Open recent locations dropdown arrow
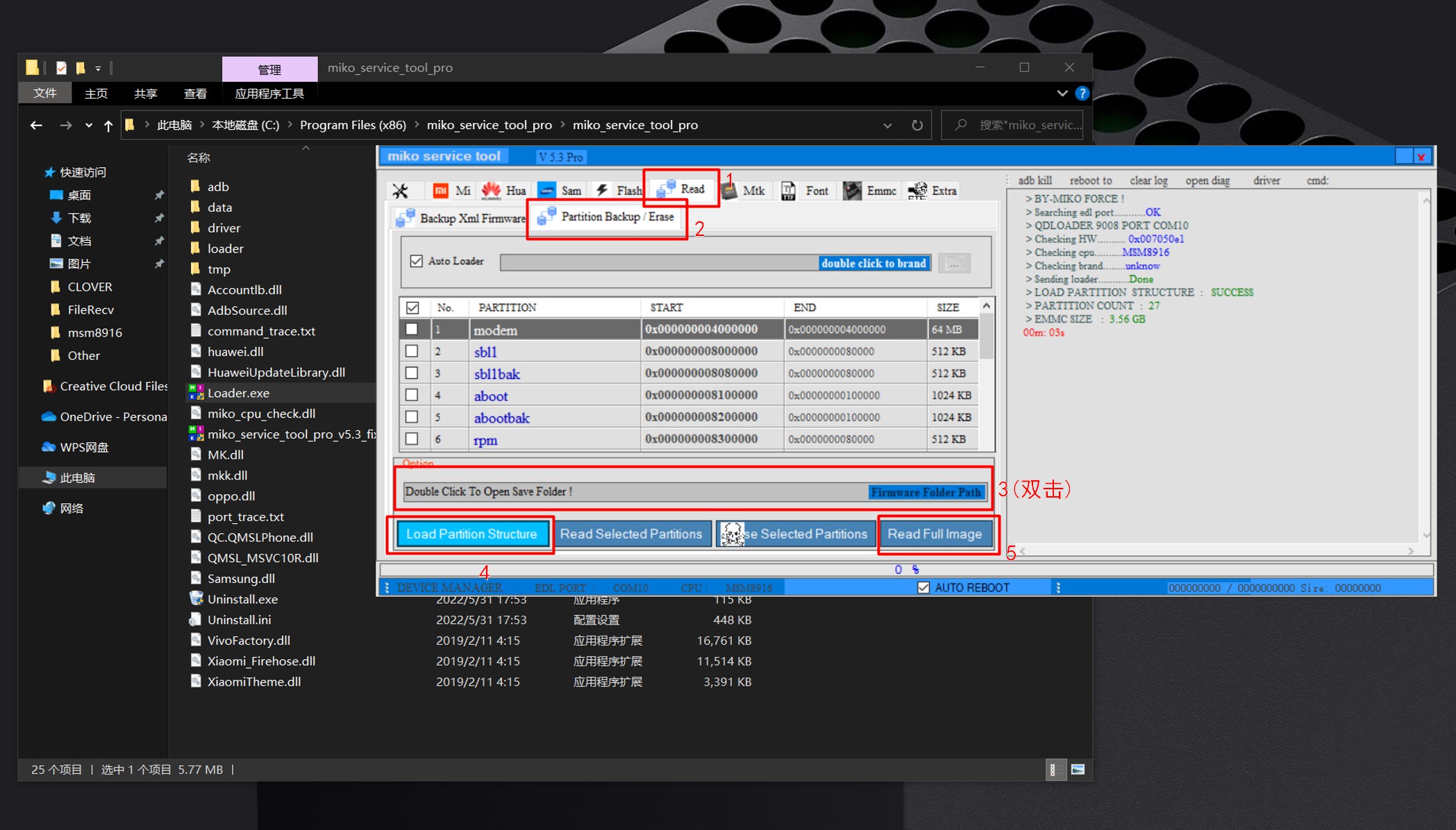 (x=88, y=126)
